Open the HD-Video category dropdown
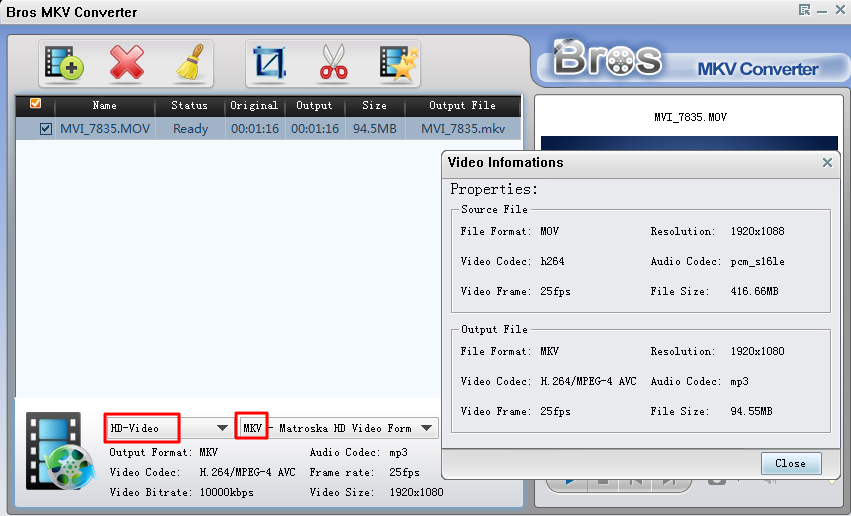 [167, 428]
